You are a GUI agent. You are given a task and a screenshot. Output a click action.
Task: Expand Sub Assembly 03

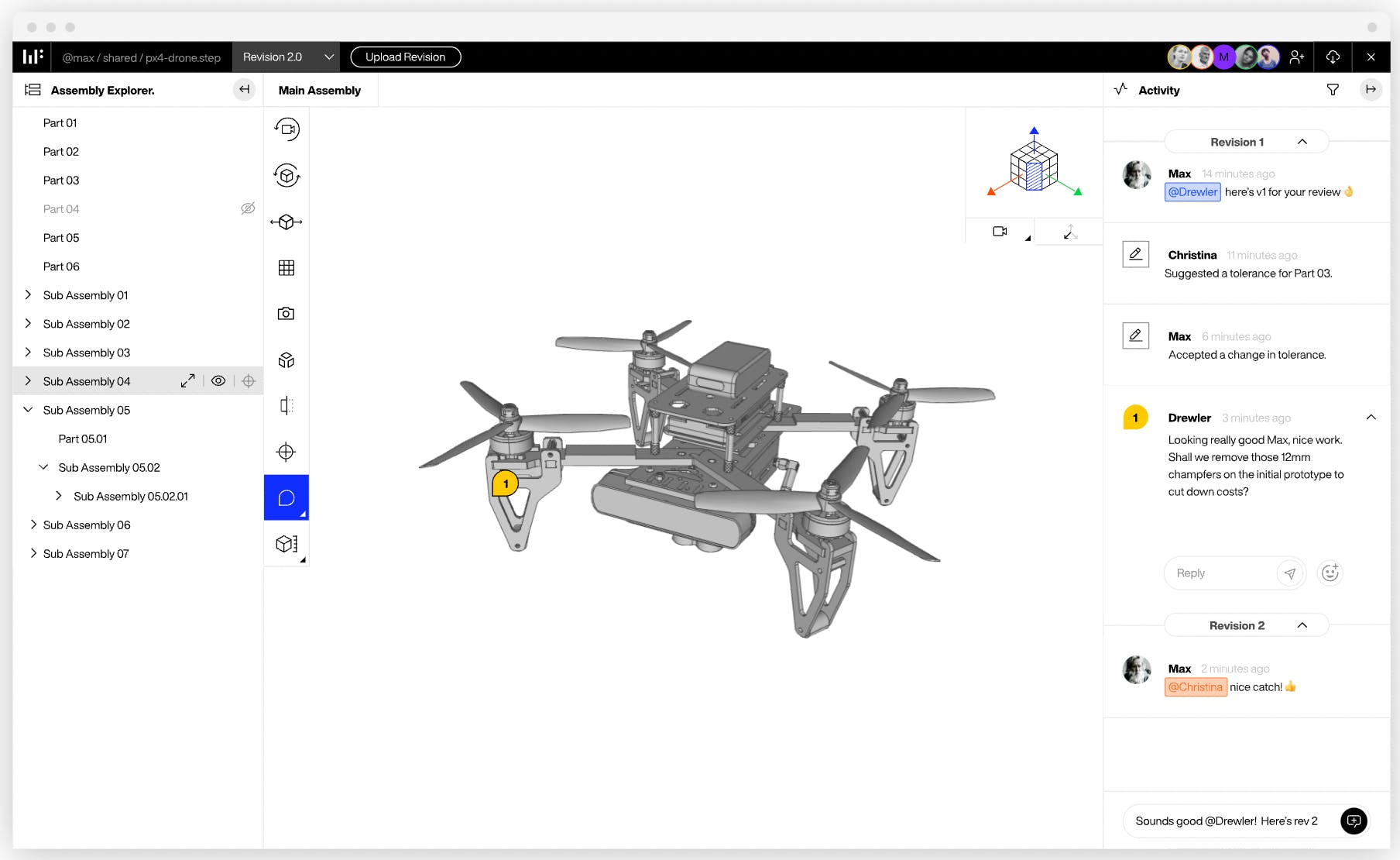(x=28, y=353)
